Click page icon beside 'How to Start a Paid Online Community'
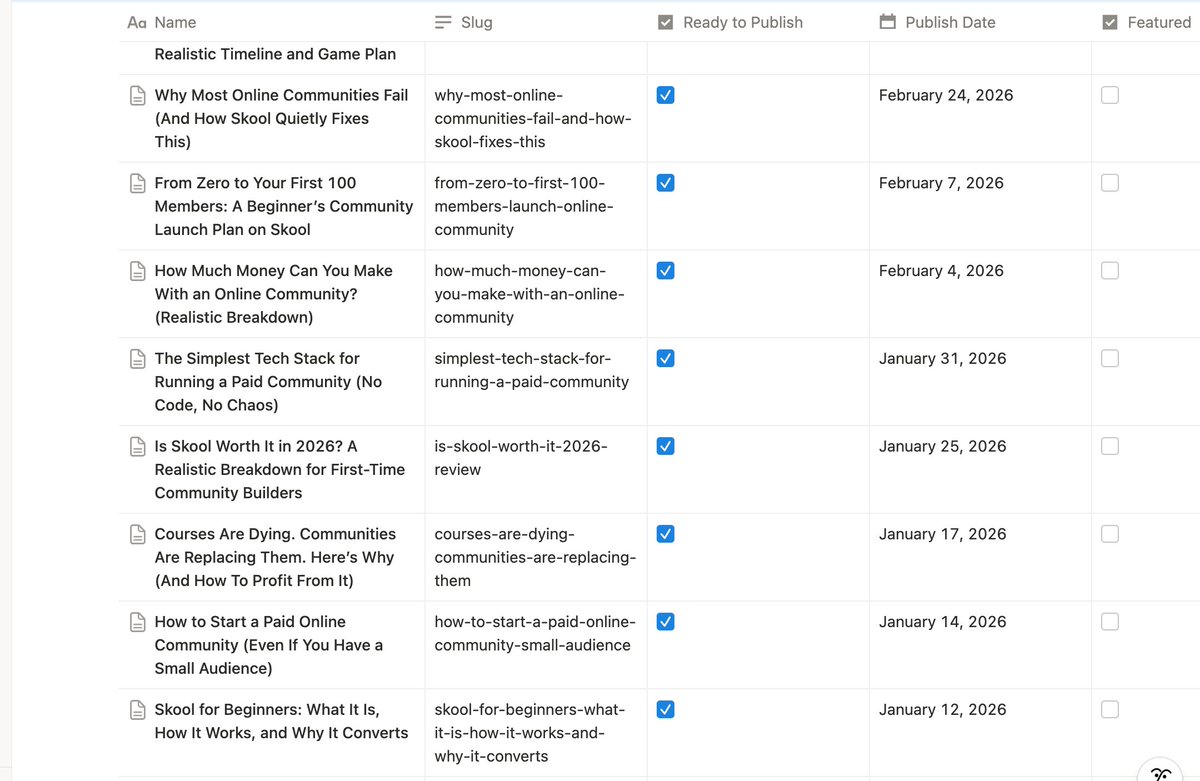The width and height of the screenshot is (1200, 781). (x=138, y=622)
